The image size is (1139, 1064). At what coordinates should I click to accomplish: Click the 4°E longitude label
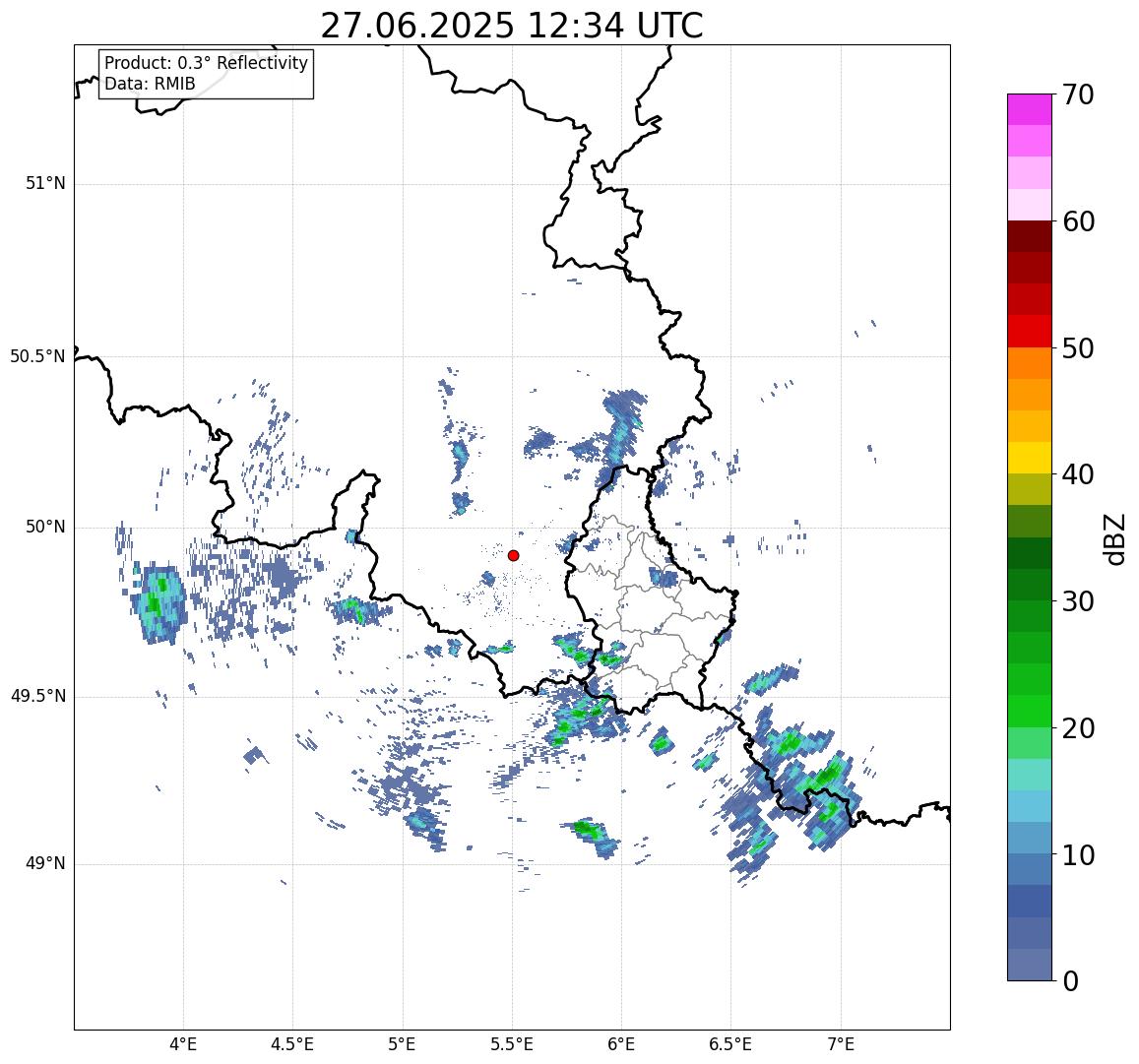point(183,1044)
